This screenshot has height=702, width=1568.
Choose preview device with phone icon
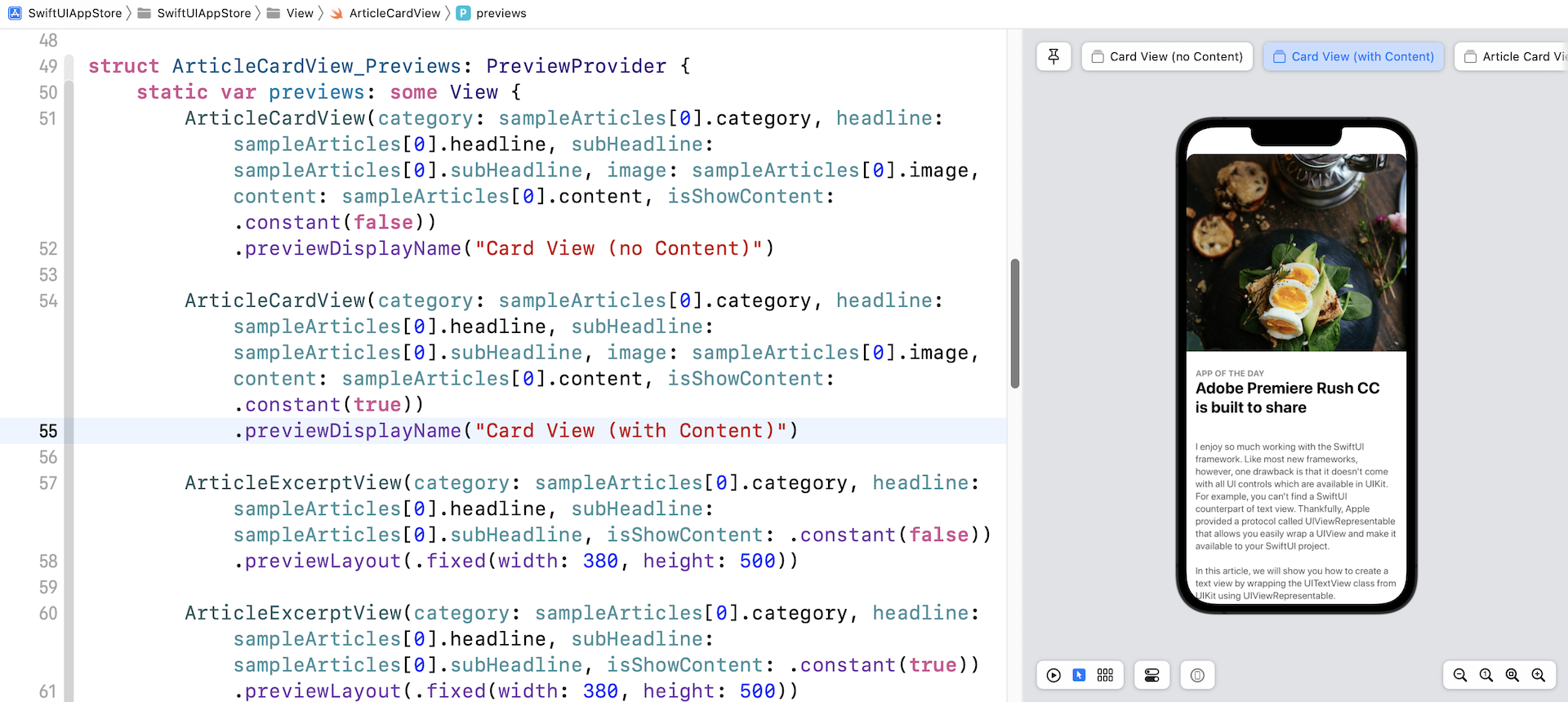pos(1197,675)
